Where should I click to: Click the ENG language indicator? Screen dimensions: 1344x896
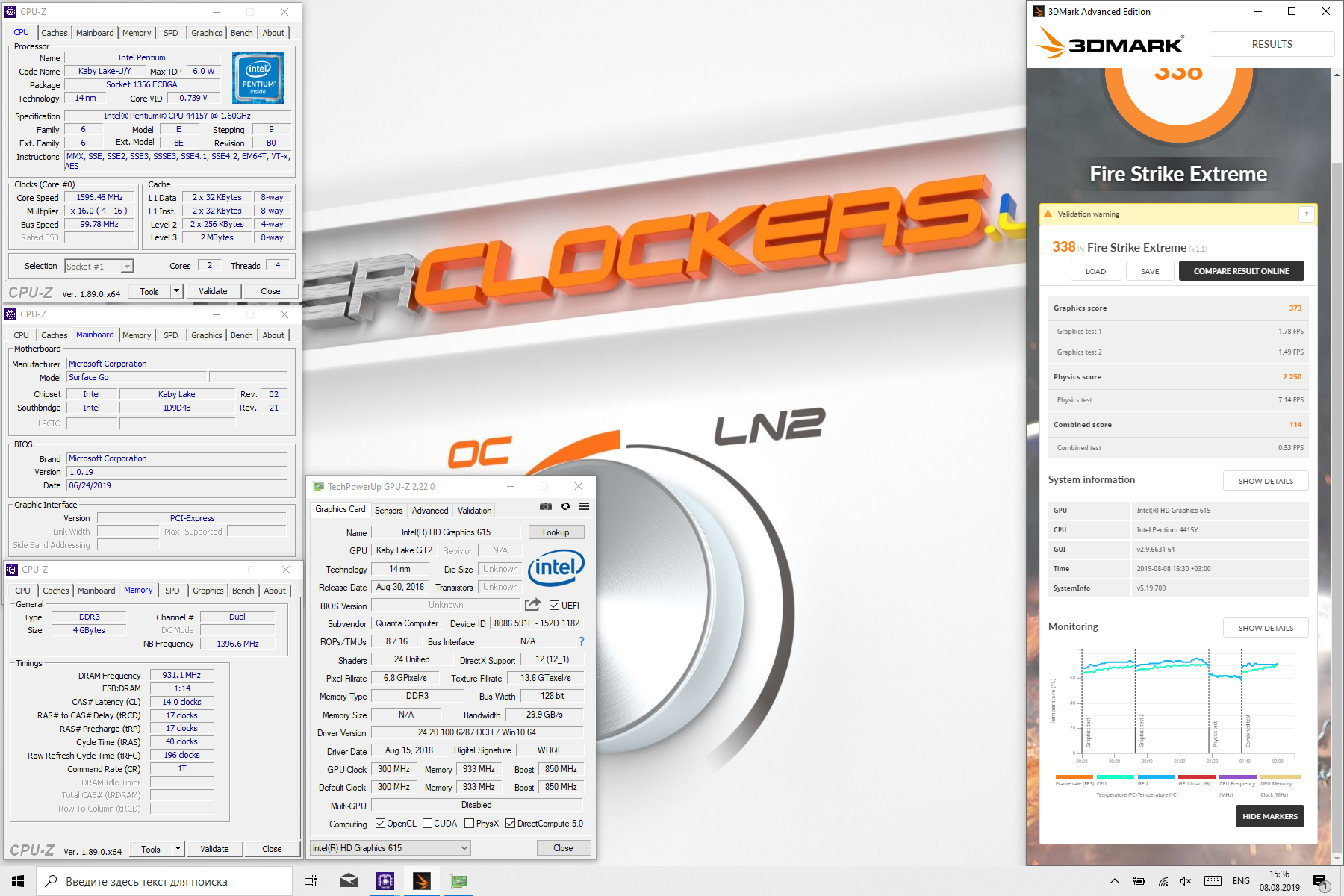point(1241,881)
